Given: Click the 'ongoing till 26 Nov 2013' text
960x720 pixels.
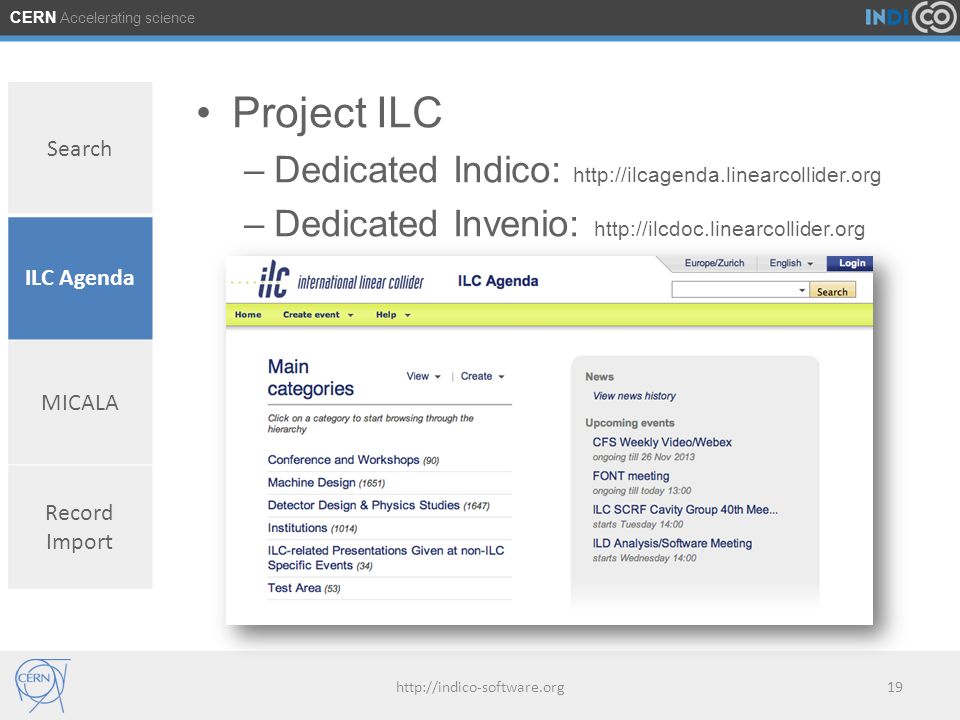Looking at the screenshot, I should click(643, 457).
